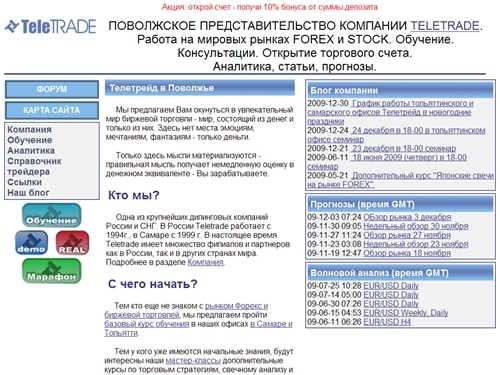Open the 23 декабря в 18-00 семинар link
500x375 pixels.
point(404,148)
